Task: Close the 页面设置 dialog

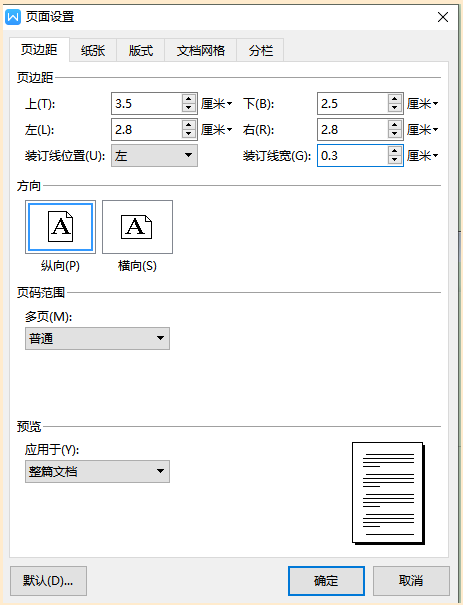Action: coord(443,17)
